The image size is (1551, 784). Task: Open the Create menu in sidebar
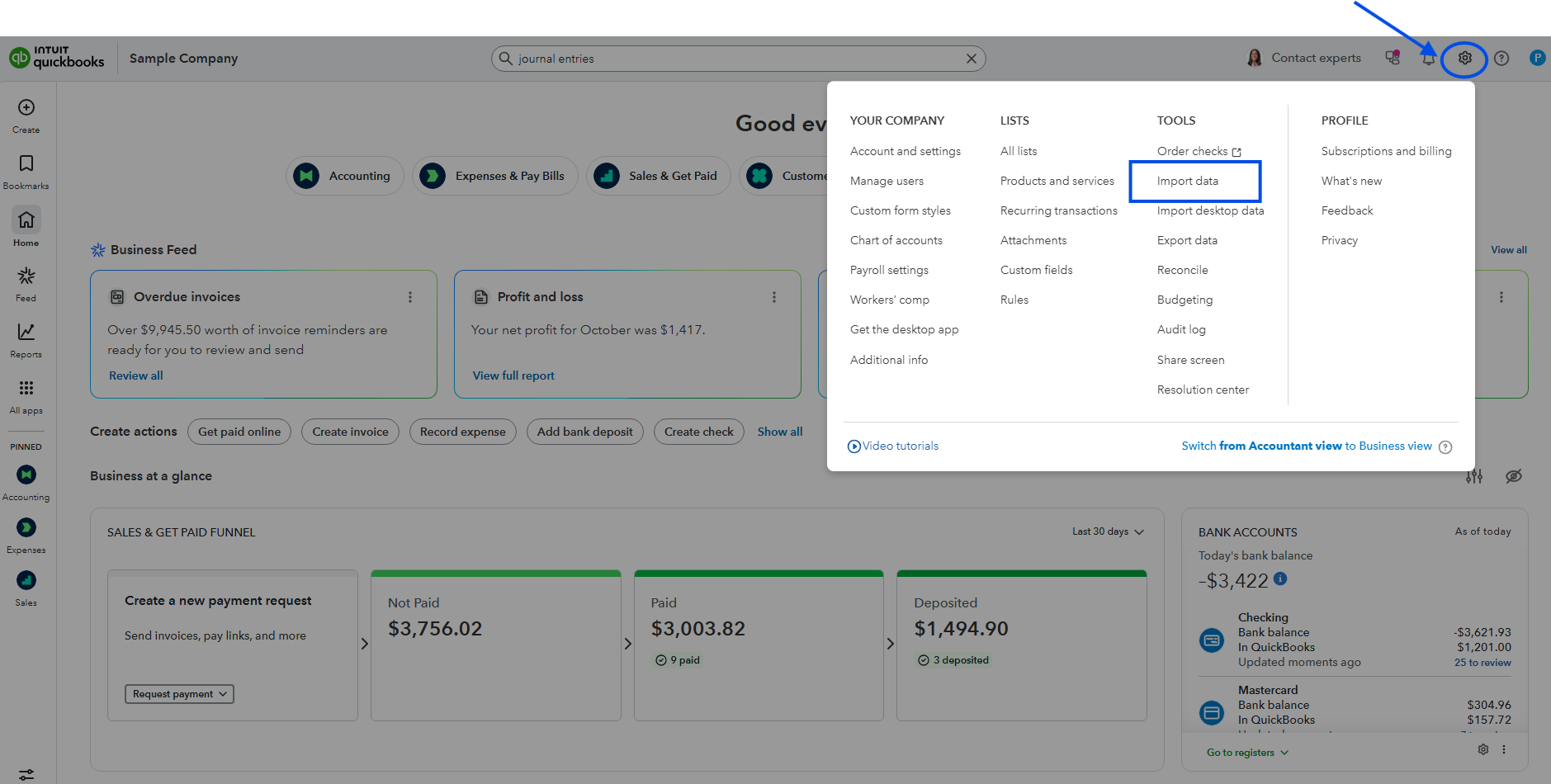click(x=26, y=109)
